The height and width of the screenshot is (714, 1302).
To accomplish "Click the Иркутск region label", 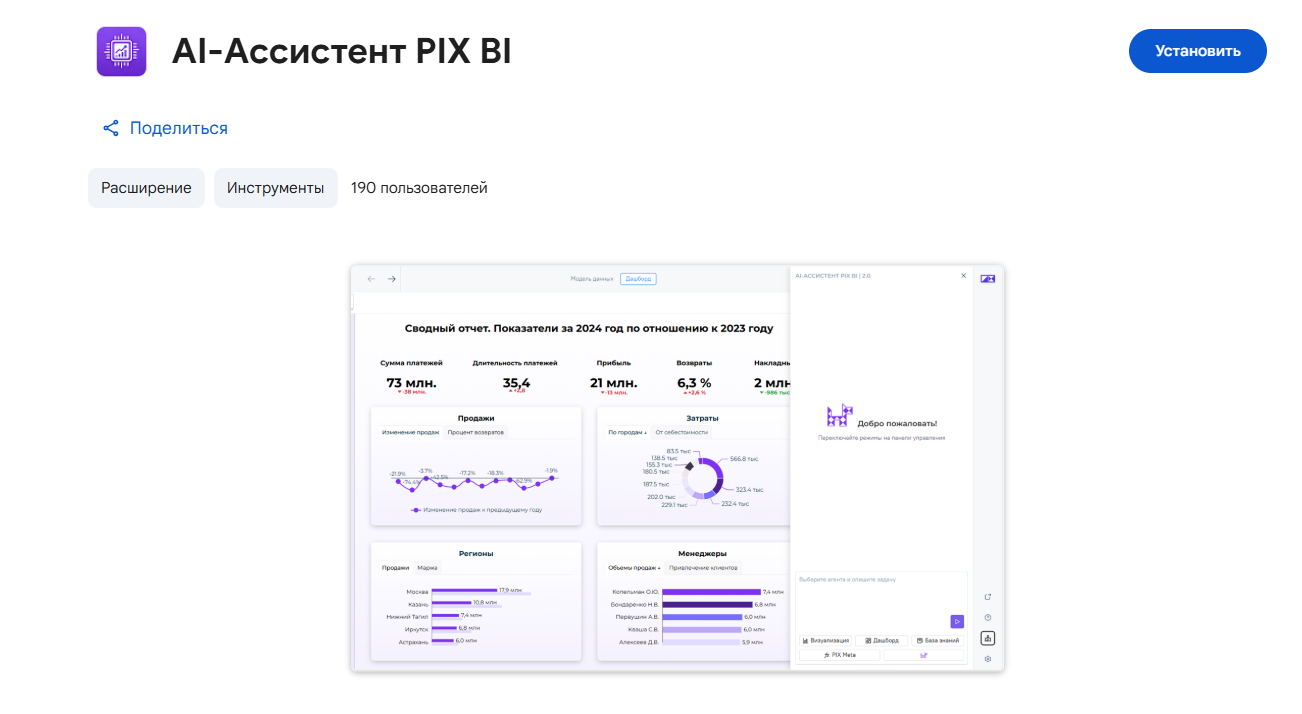I will click(x=416, y=629).
